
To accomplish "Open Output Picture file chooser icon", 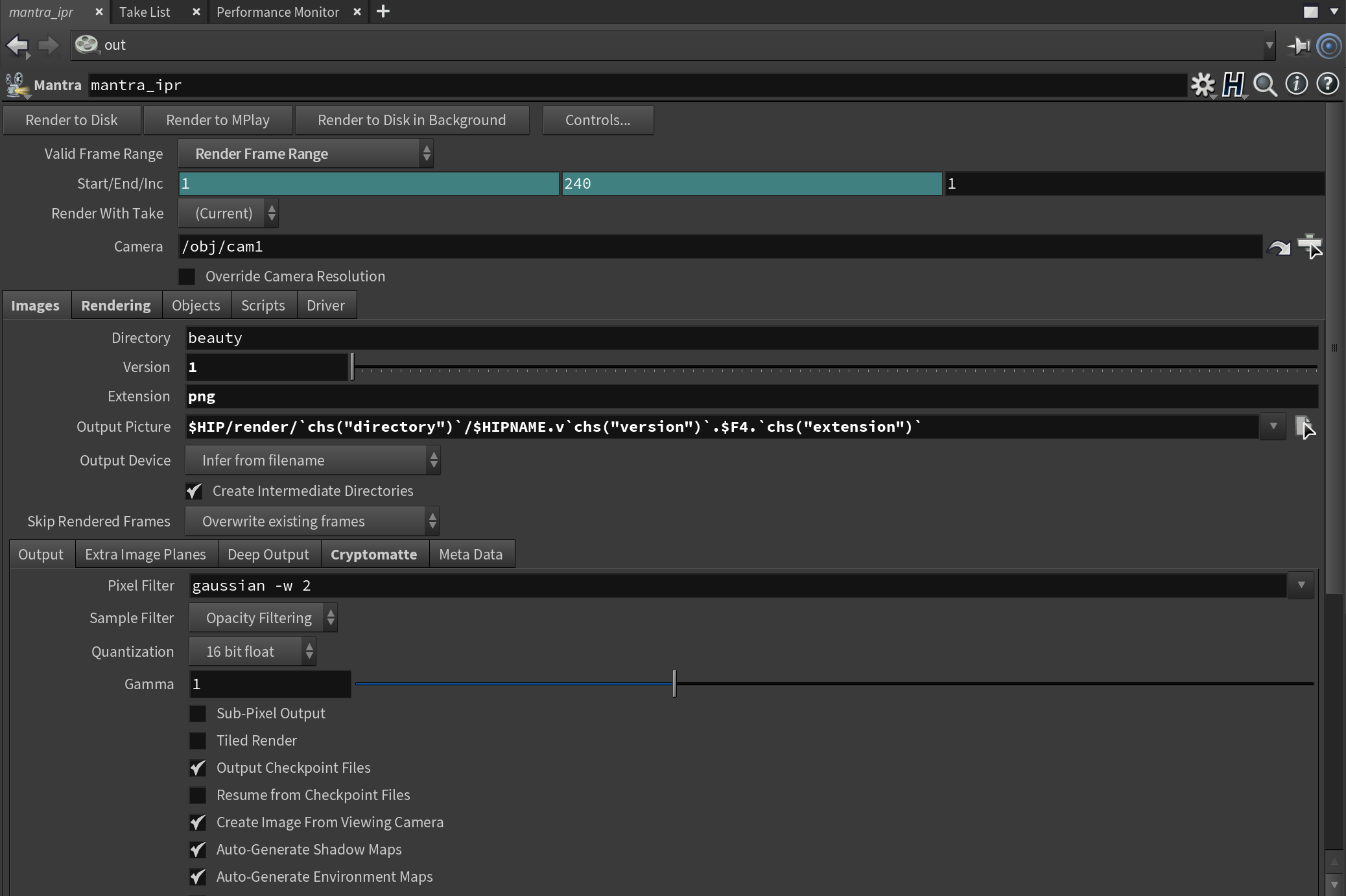I will 1304,427.
